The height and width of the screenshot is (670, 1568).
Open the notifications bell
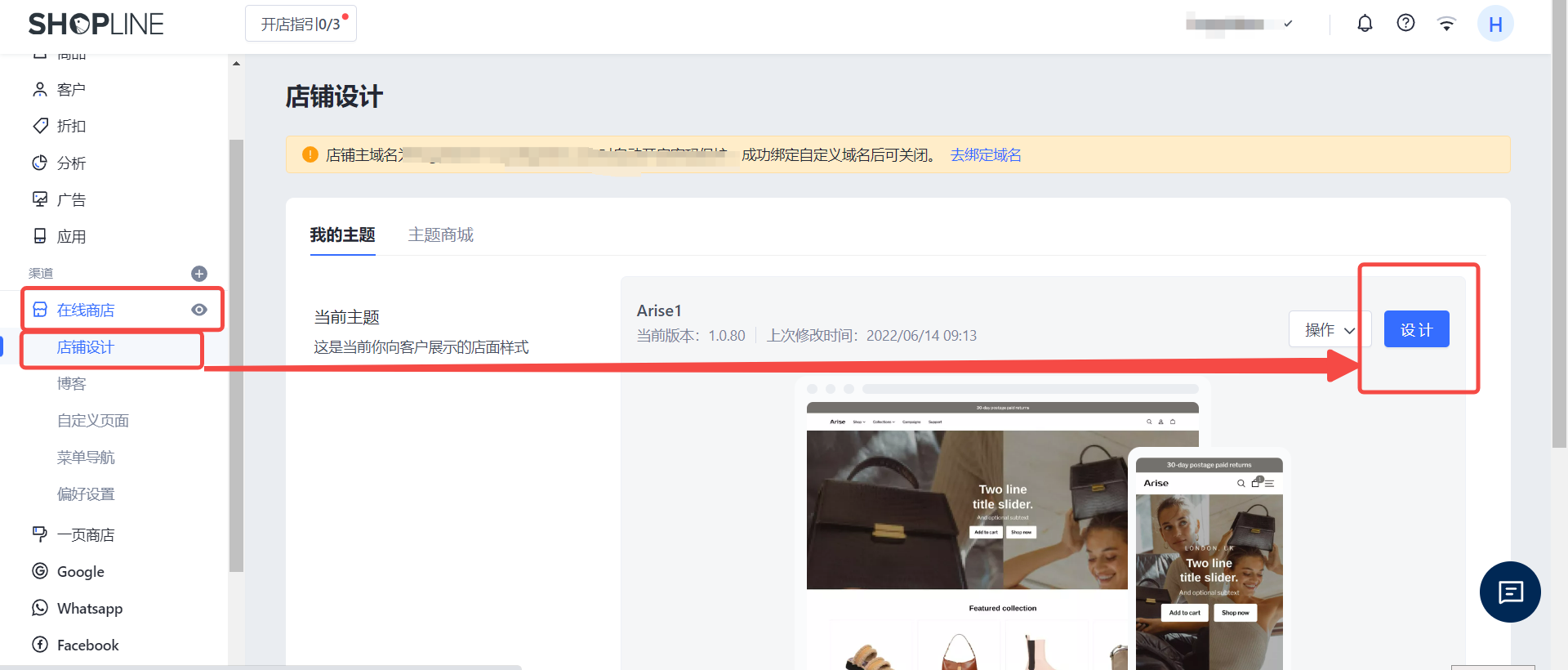[x=1365, y=23]
